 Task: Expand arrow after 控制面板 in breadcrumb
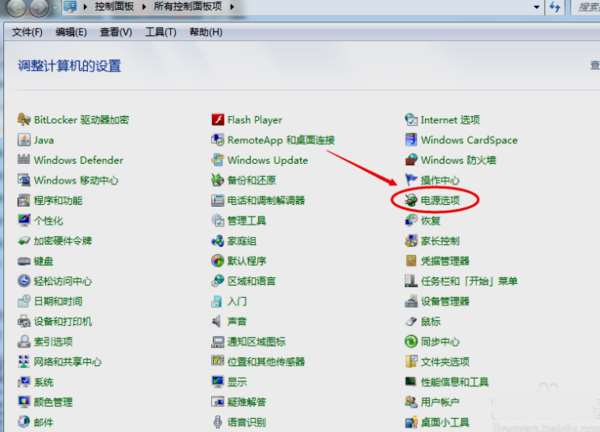coord(144,7)
